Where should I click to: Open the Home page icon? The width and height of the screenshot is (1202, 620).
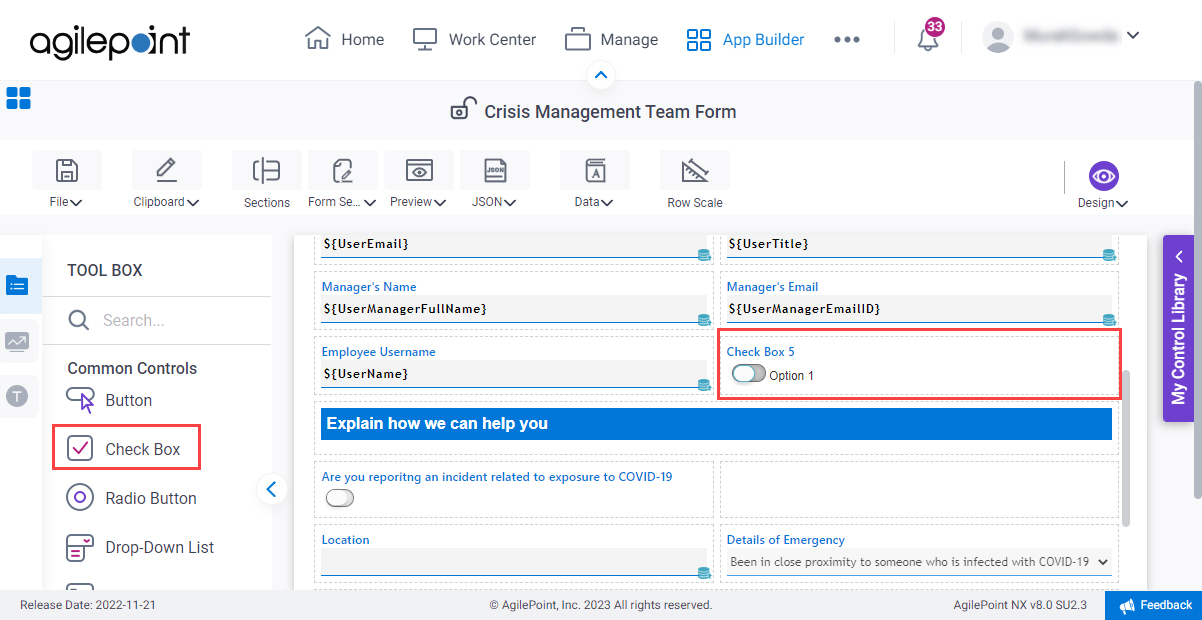318,39
